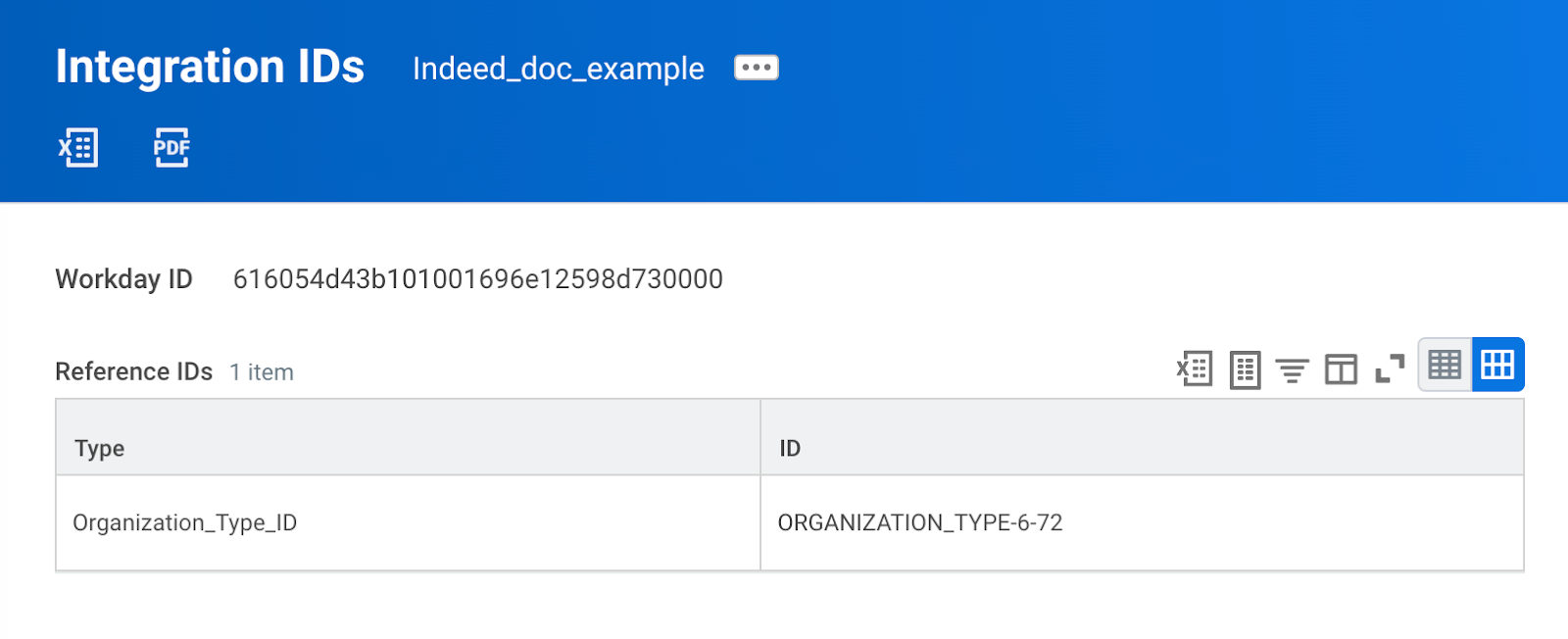Click the ID column header
This screenshot has height=639, width=1568.
point(1142,438)
